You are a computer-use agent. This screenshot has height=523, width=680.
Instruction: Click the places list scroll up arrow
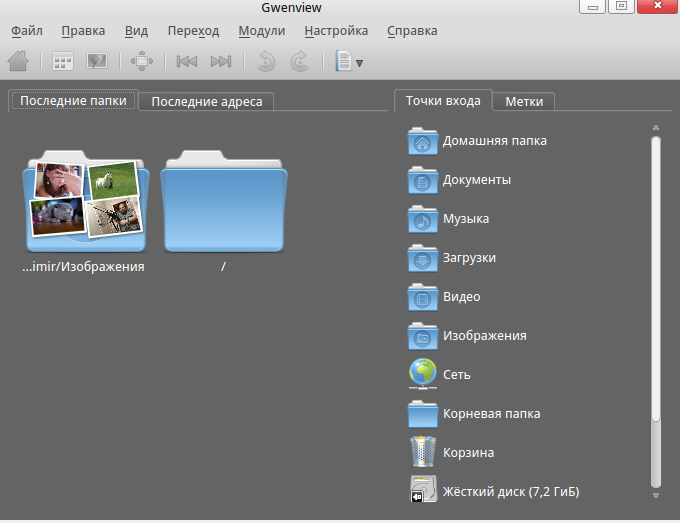coord(656,127)
